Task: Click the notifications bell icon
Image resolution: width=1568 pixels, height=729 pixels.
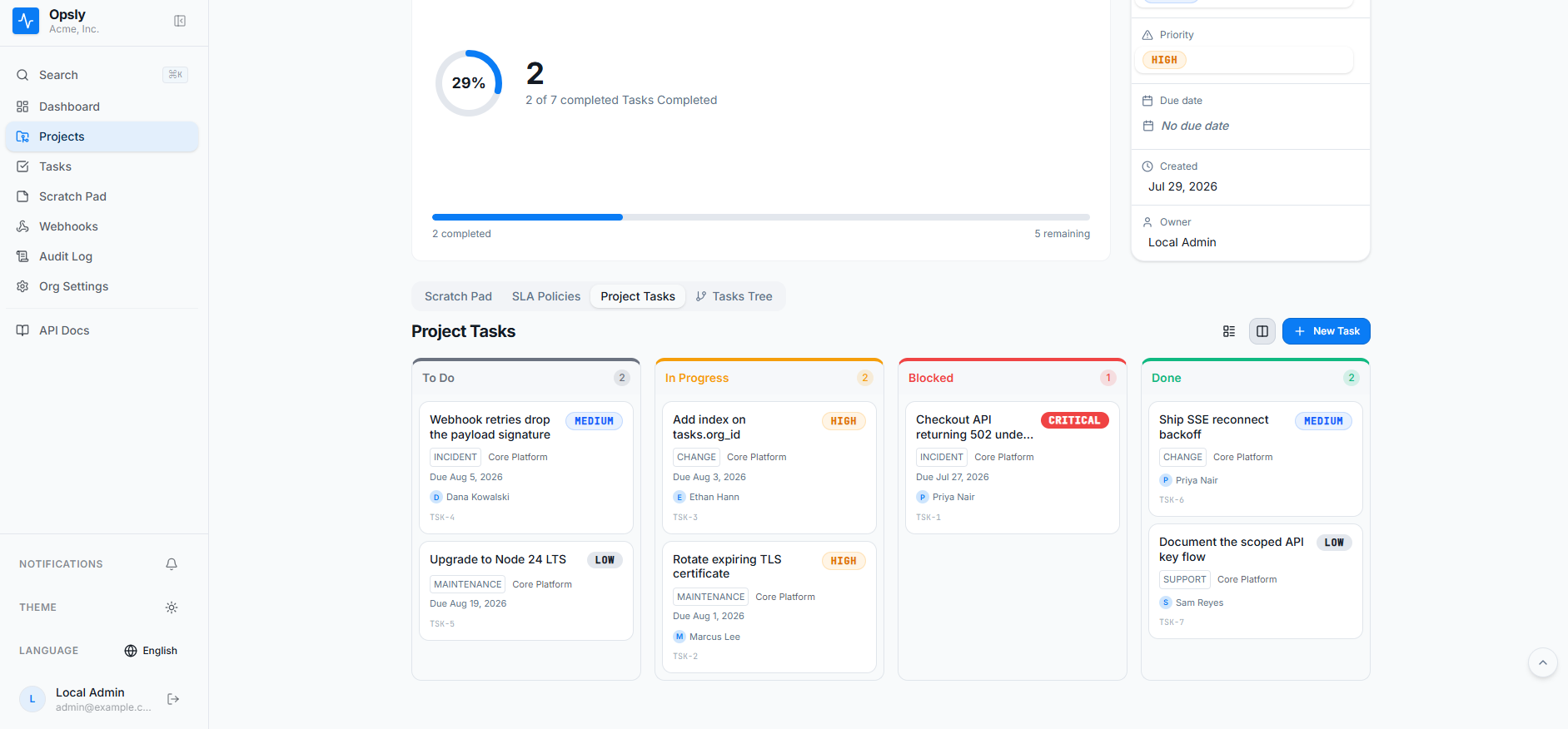Action: coord(172,564)
